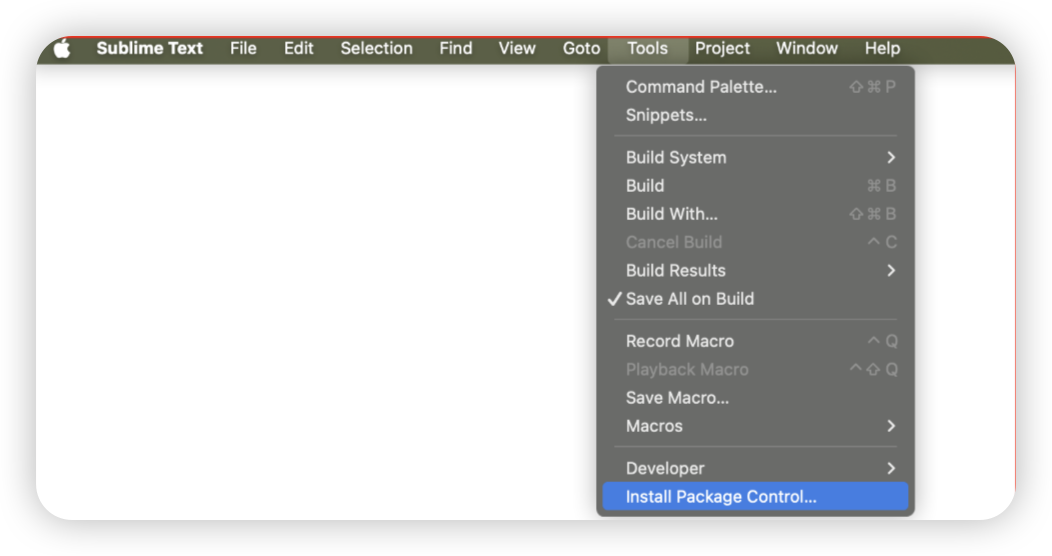Close the Tools menu via its title

click(647, 48)
